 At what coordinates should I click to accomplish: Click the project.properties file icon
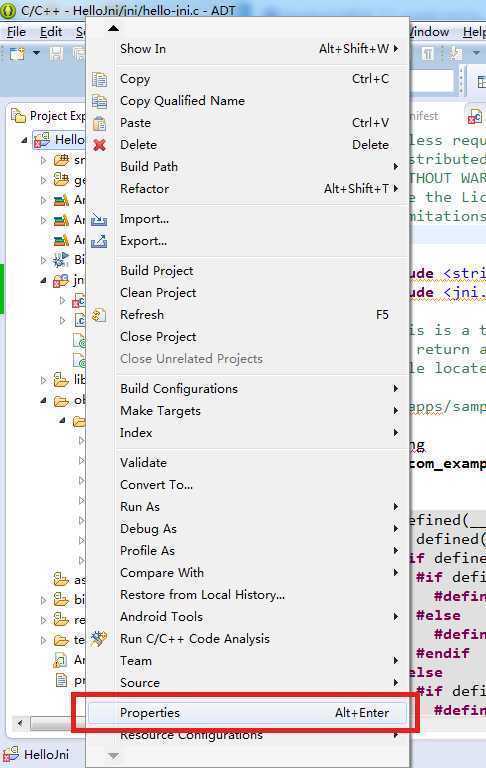[61, 681]
